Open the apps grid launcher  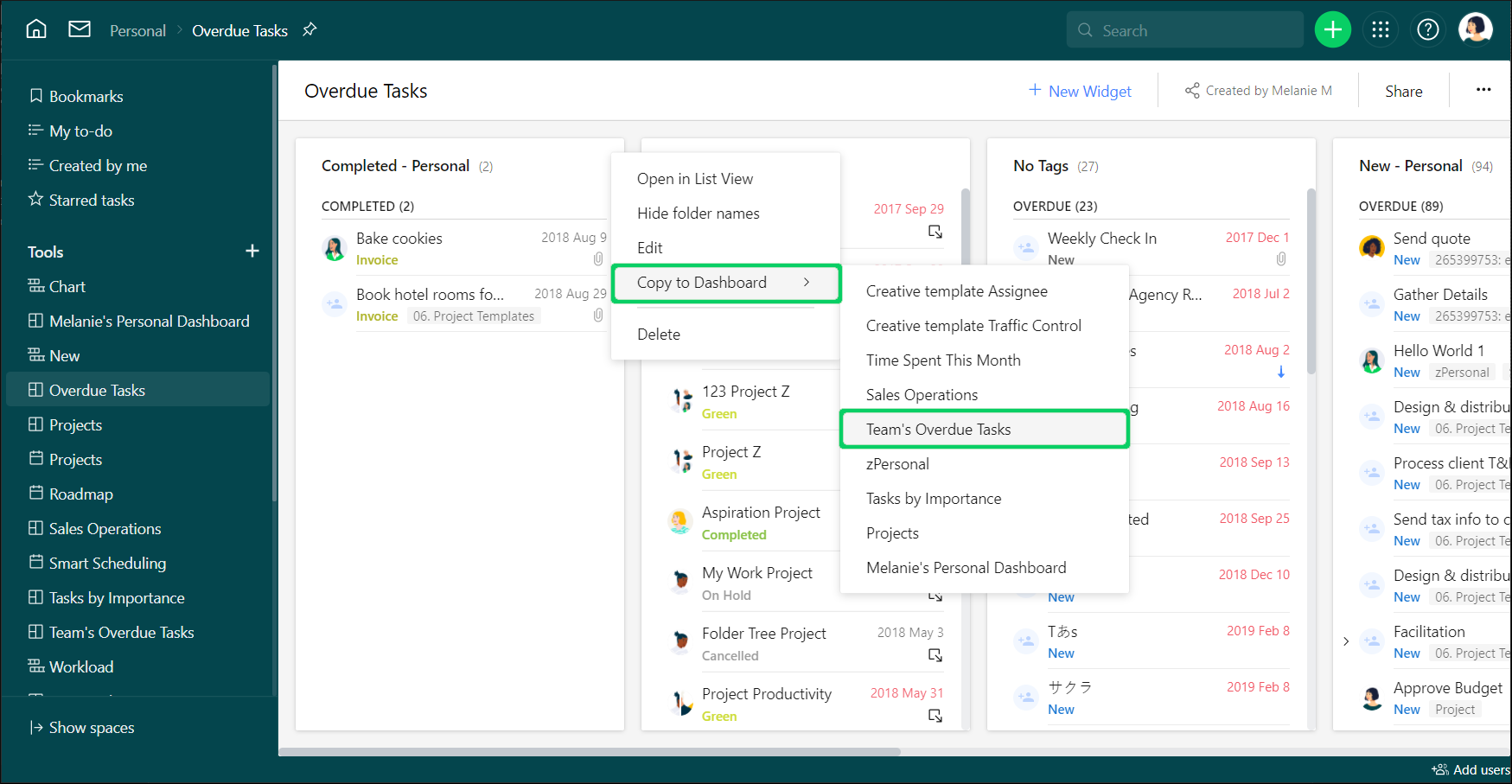click(x=1380, y=30)
